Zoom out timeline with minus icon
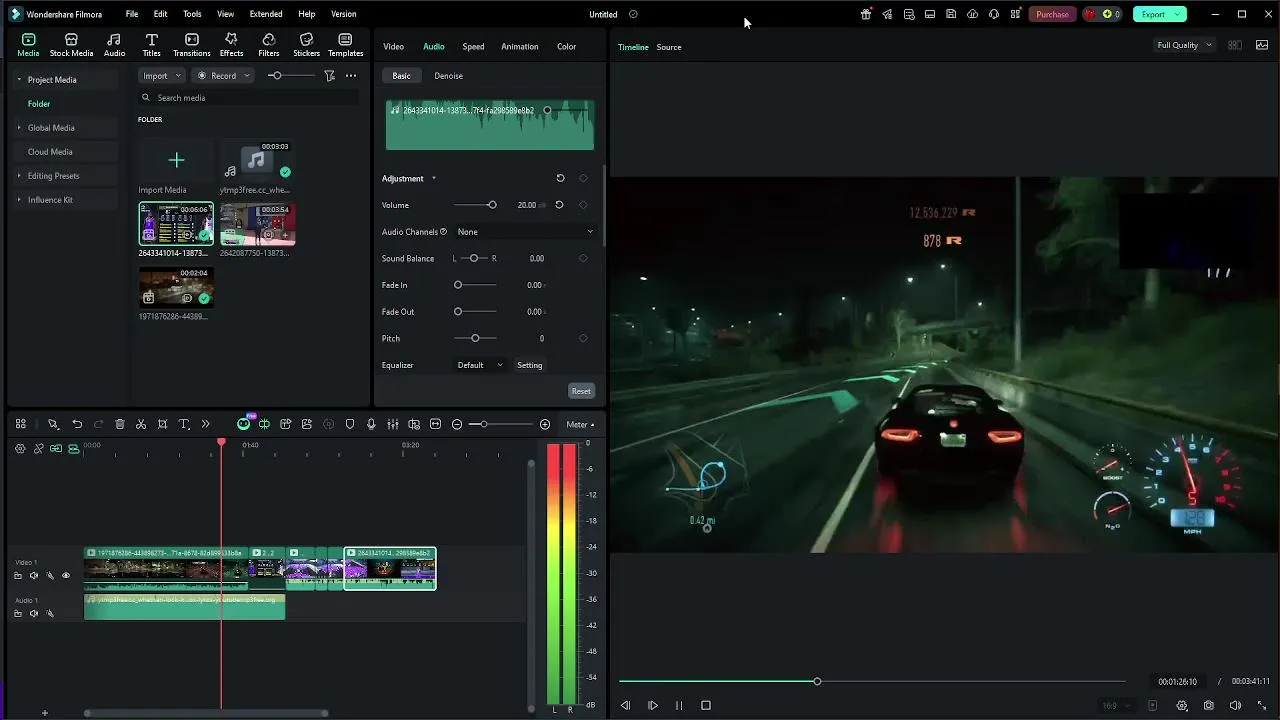 point(457,424)
